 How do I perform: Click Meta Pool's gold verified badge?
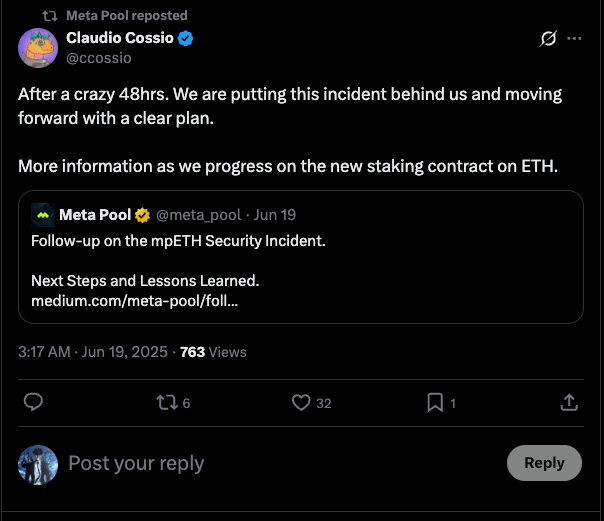pos(143,214)
